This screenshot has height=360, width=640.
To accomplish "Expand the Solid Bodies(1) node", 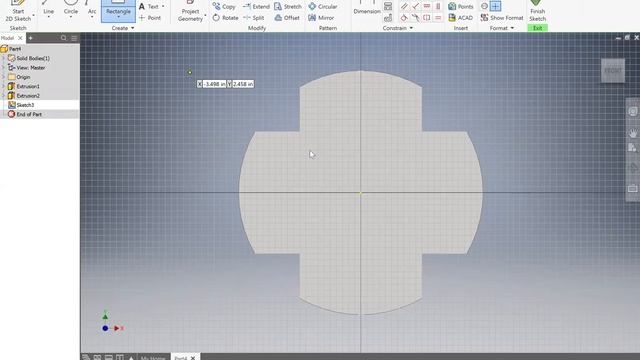I will 3,58.
